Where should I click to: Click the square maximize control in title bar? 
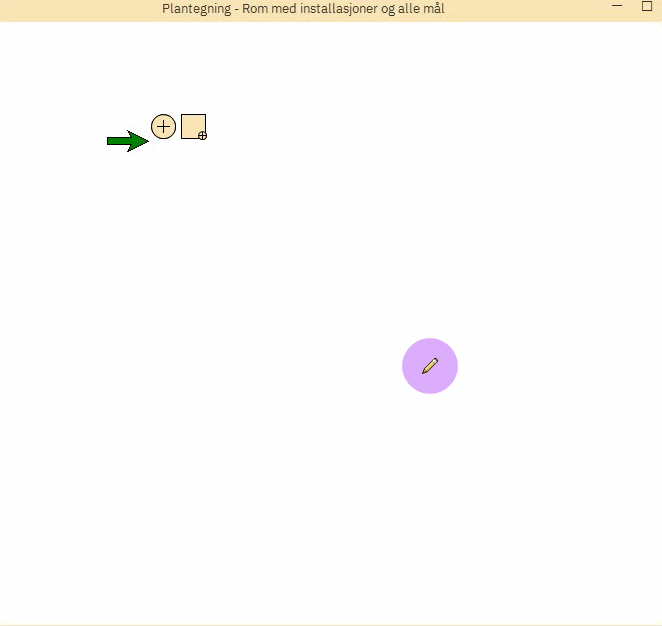coord(646,7)
